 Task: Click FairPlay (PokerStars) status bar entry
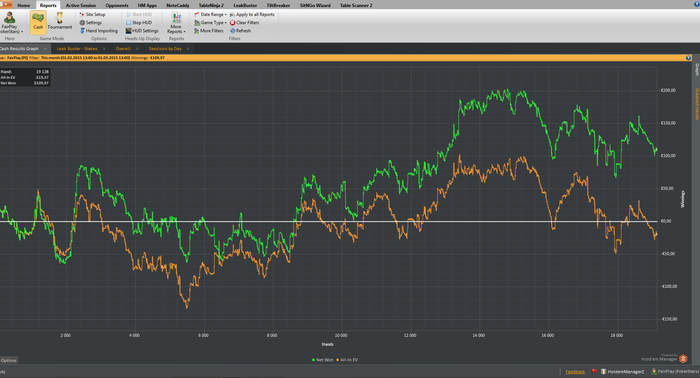click(675, 371)
